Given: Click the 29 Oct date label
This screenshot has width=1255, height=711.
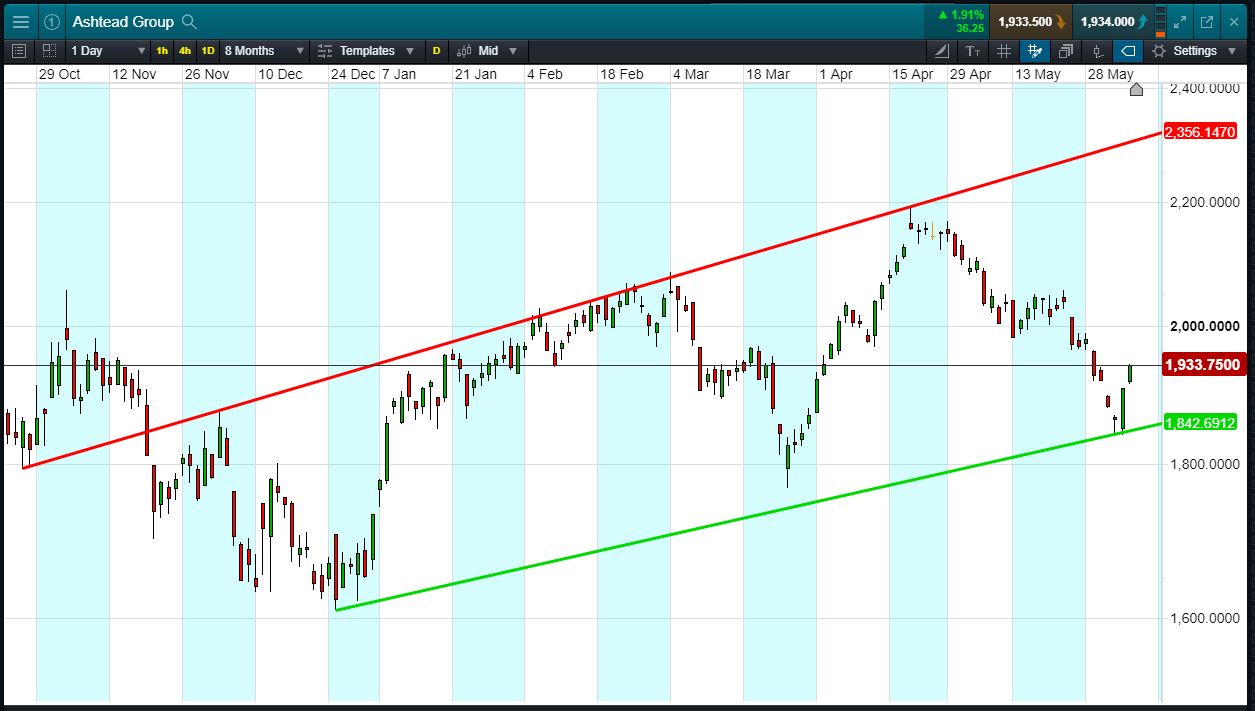Looking at the screenshot, I should click(59, 74).
